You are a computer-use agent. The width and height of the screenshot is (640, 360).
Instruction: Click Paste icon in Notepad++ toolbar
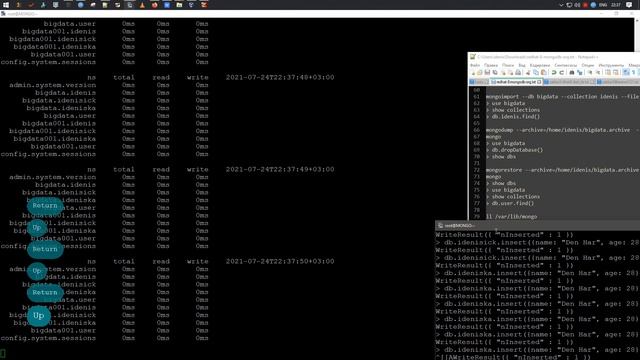[544, 72]
